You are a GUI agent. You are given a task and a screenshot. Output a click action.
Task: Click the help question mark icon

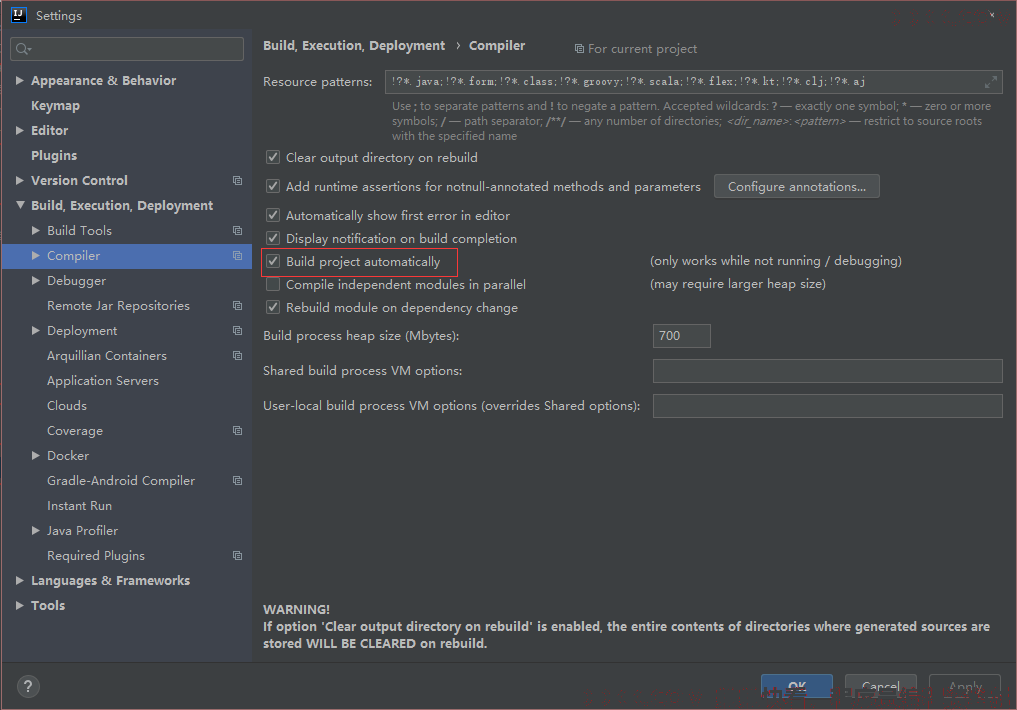click(x=28, y=686)
